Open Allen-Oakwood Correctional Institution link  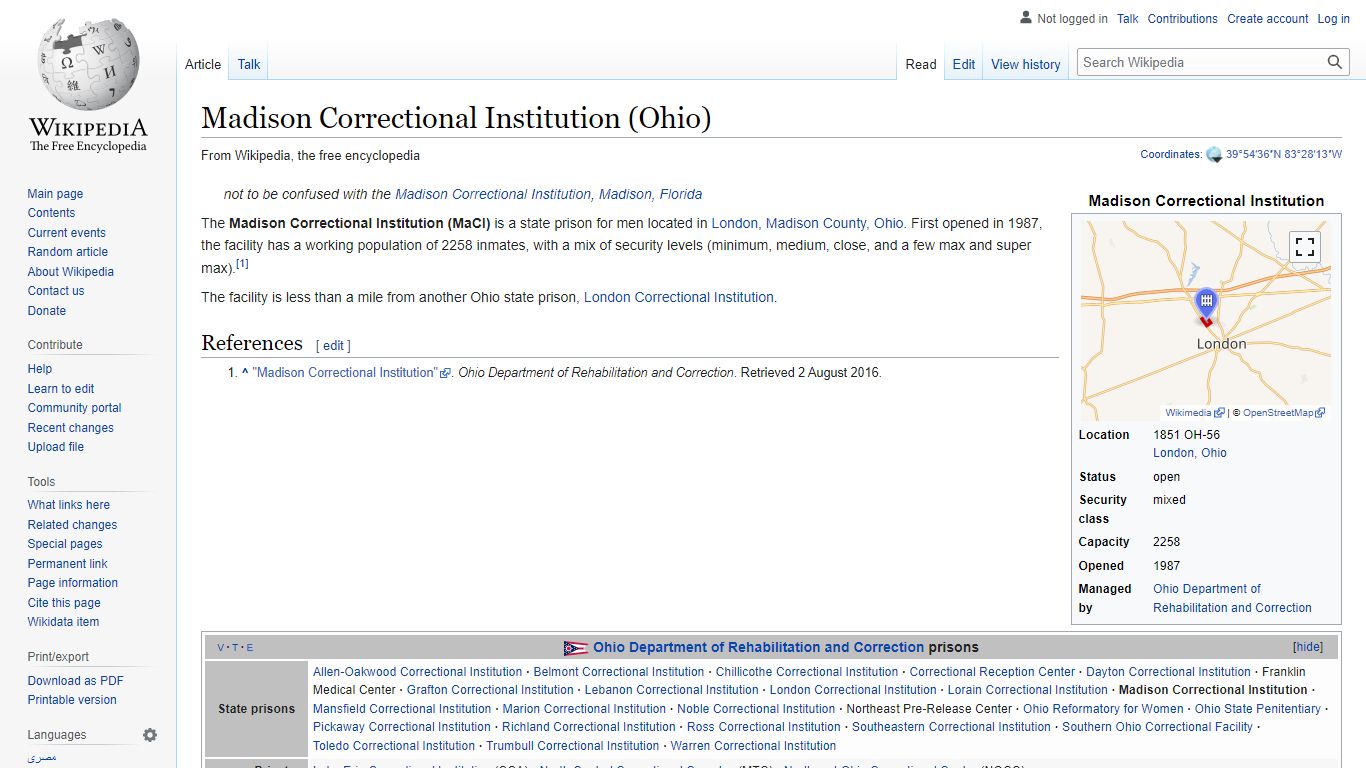point(417,672)
